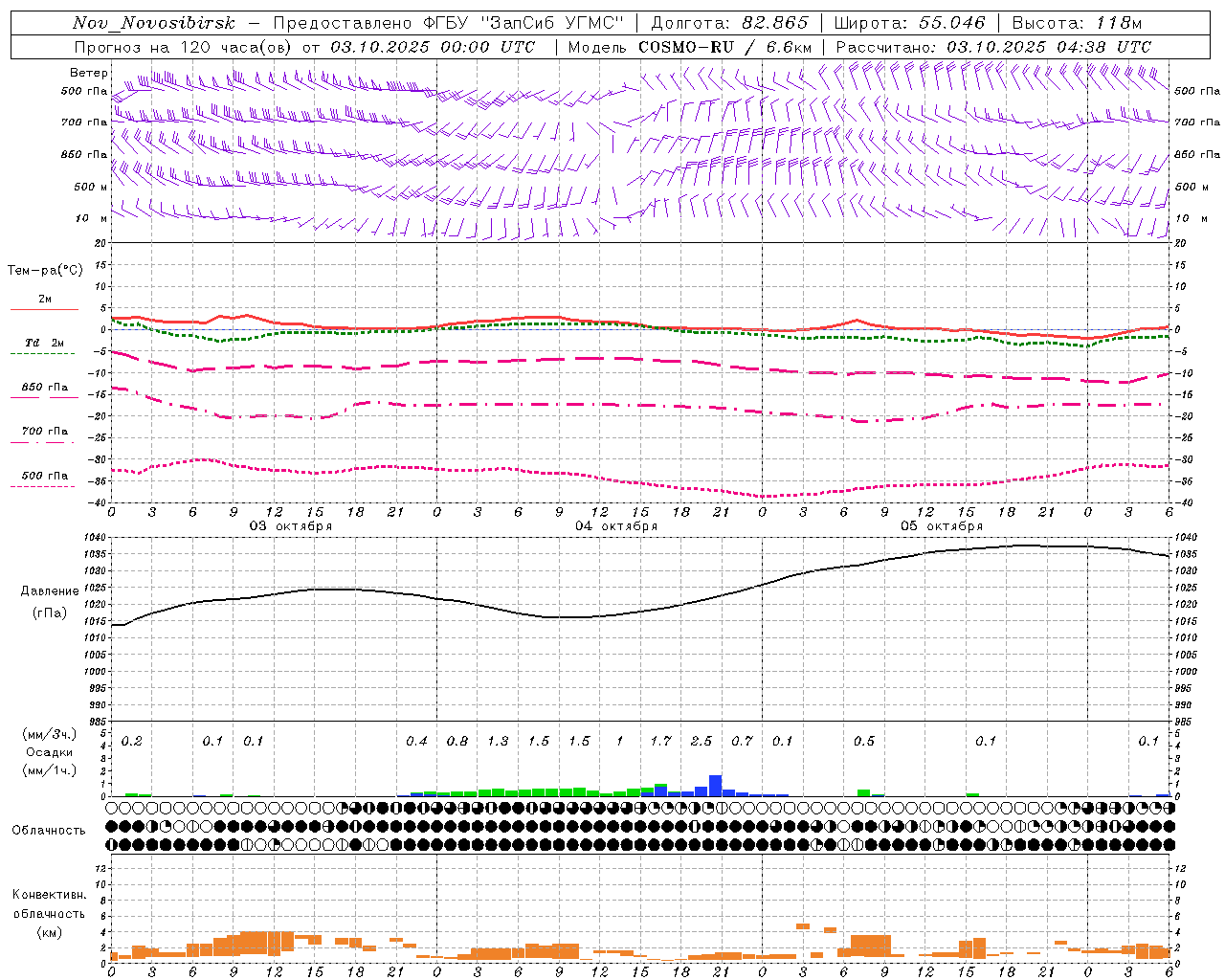Click the 3-hour precipitation value 0.7

coord(742,741)
